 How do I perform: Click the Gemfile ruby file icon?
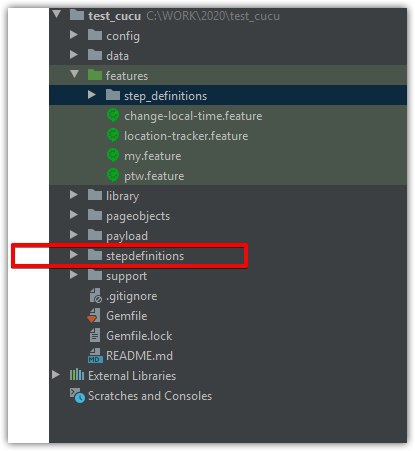click(x=94, y=316)
